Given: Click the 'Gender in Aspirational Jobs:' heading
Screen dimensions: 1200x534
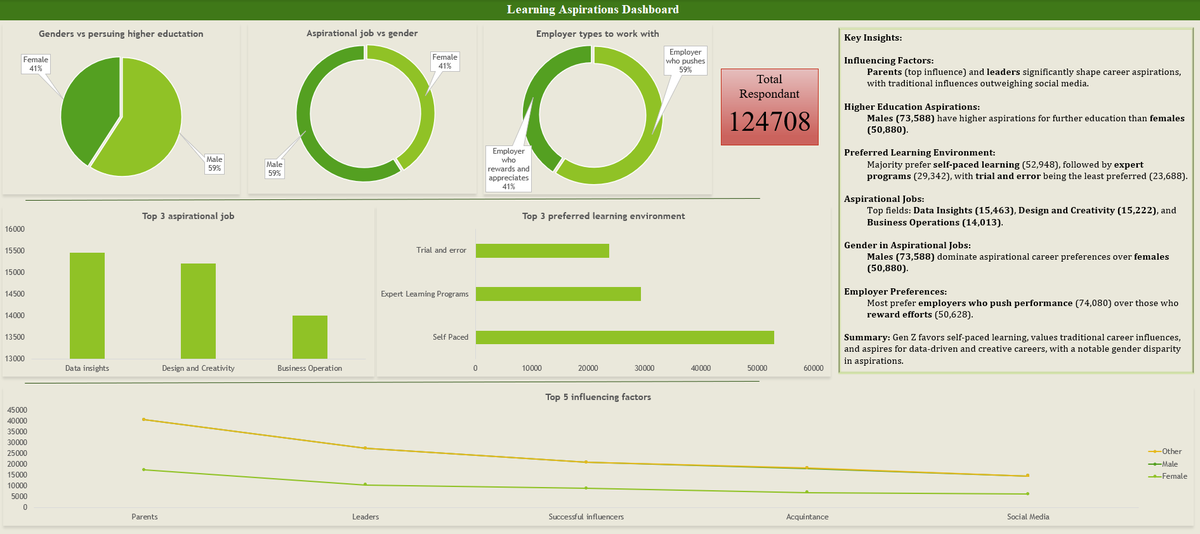Looking at the screenshot, I should click(908, 245).
